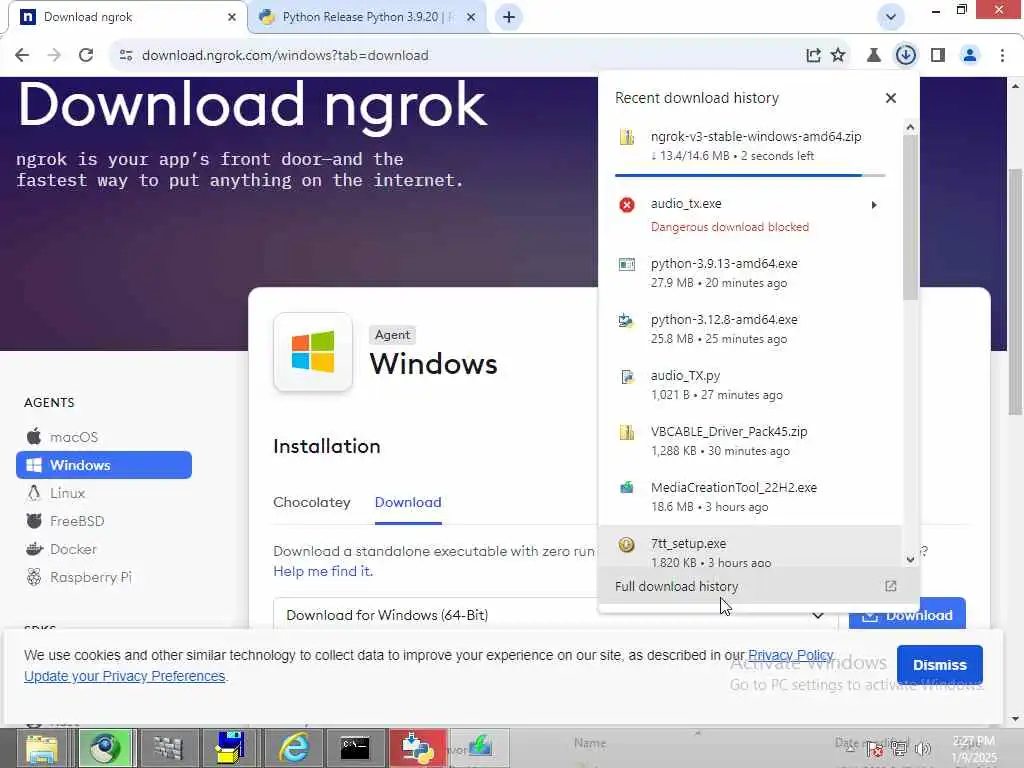Open python-3.12.8-amd64.exe from downloads

tap(750, 329)
